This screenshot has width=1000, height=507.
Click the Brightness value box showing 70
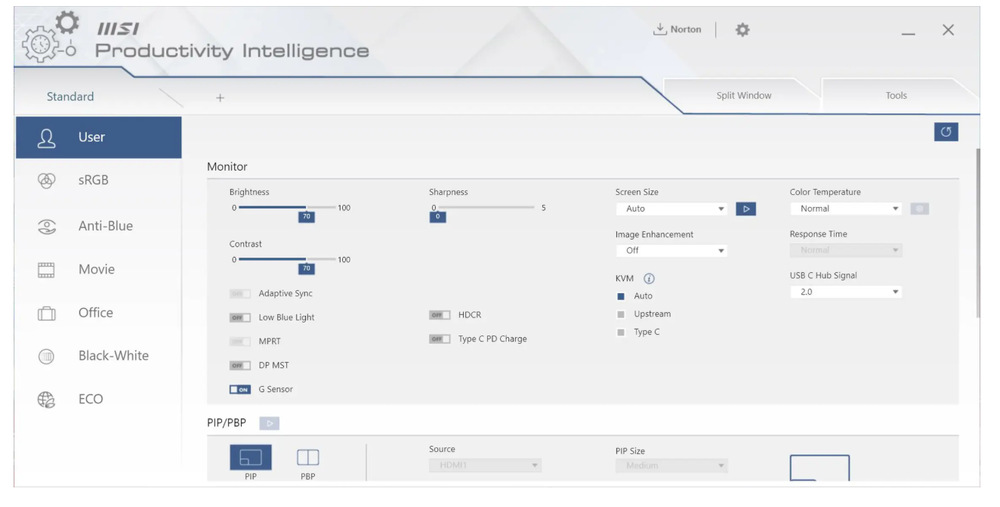click(306, 217)
